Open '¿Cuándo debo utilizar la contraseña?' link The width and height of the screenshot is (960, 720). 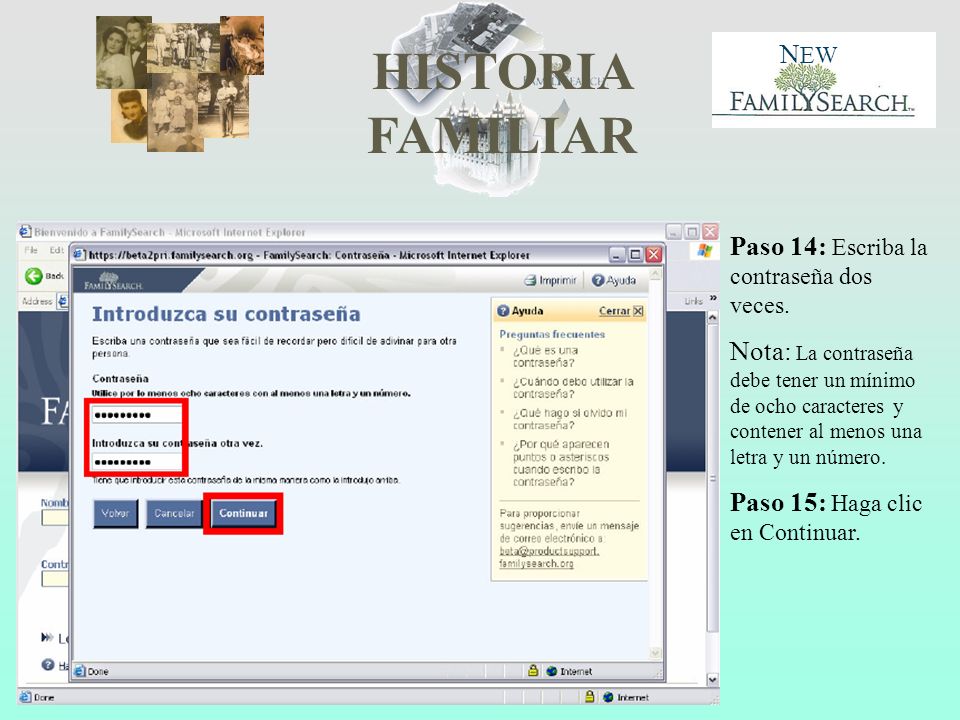tap(573, 388)
